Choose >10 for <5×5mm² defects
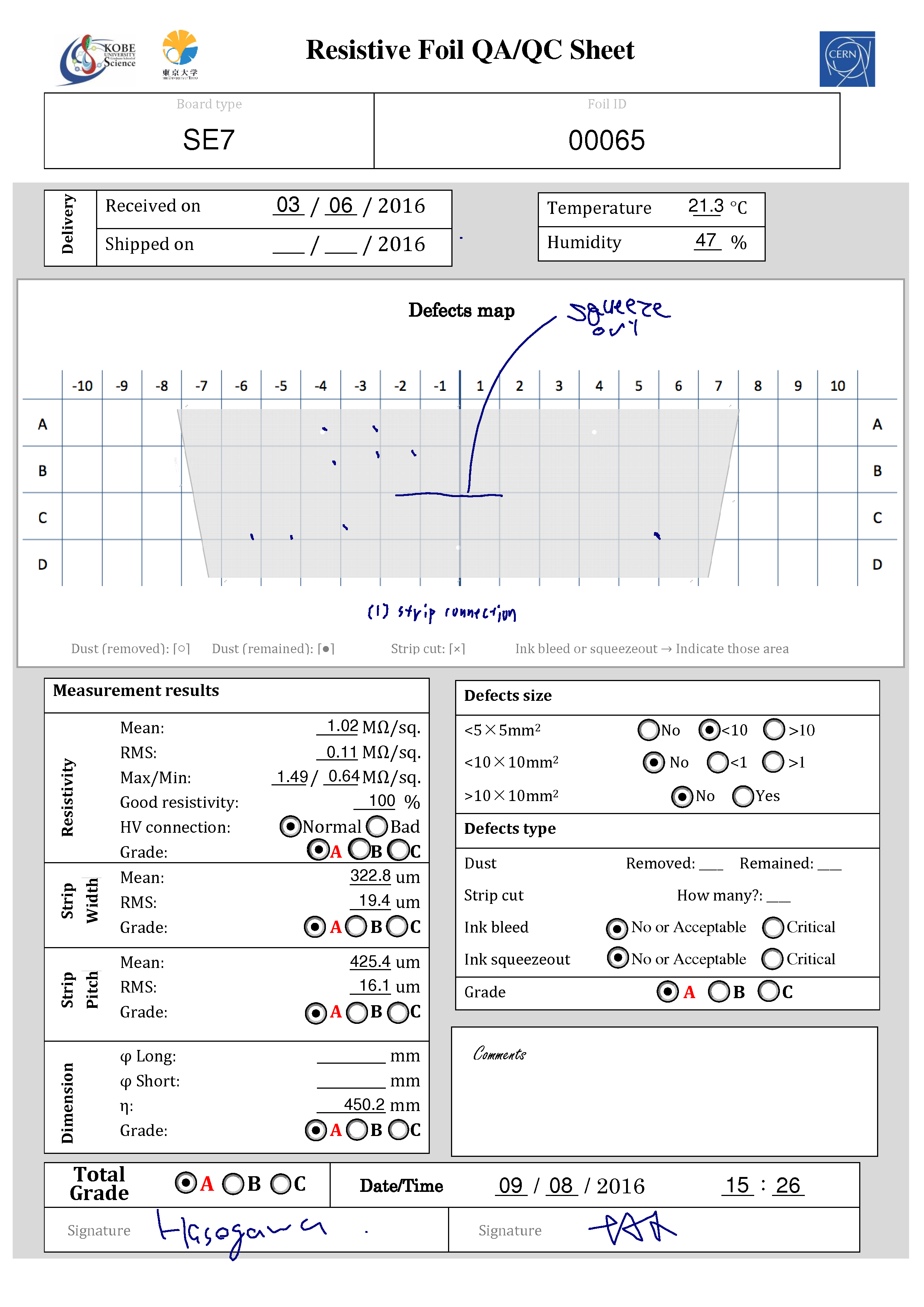Image resolution: width=924 pixels, height=1307 pixels. point(774,729)
